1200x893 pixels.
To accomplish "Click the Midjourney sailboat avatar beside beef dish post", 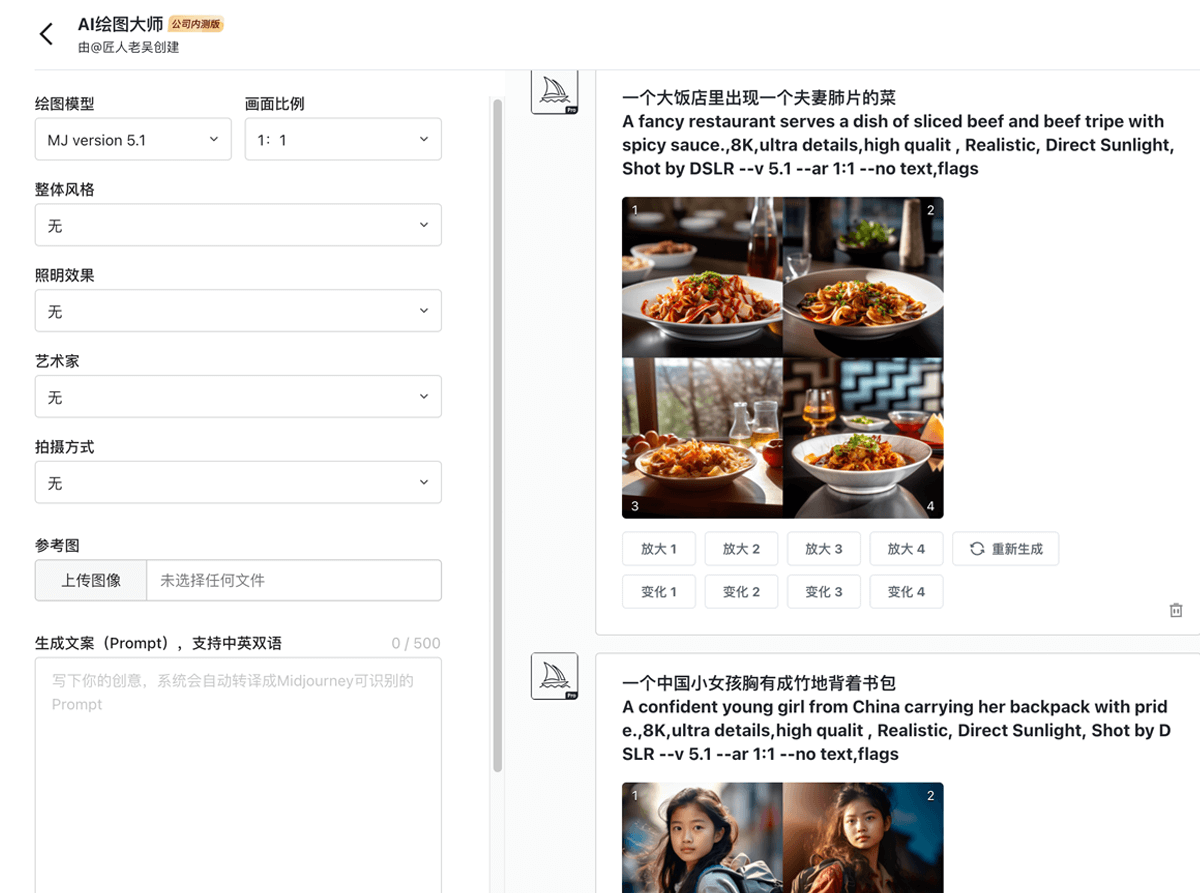I will pos(555,91).
